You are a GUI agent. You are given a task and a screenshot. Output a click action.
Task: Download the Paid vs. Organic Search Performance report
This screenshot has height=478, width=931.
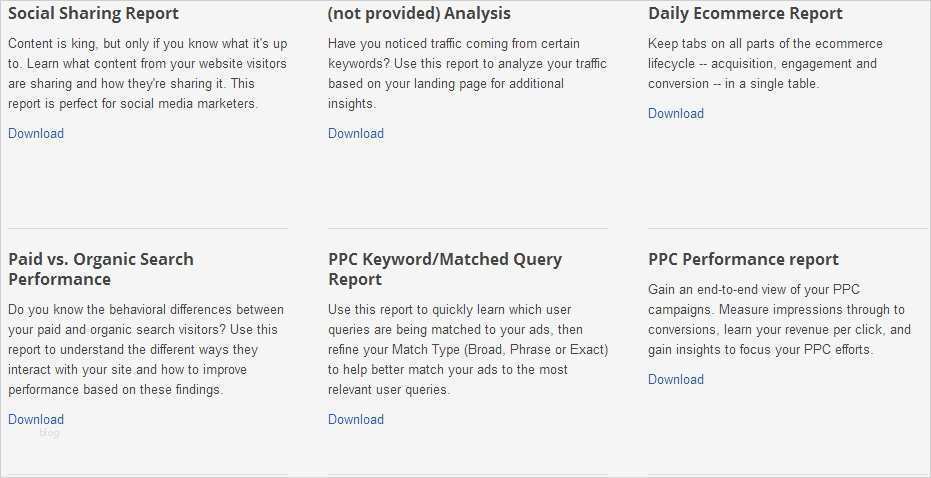[x=36, y=419]
